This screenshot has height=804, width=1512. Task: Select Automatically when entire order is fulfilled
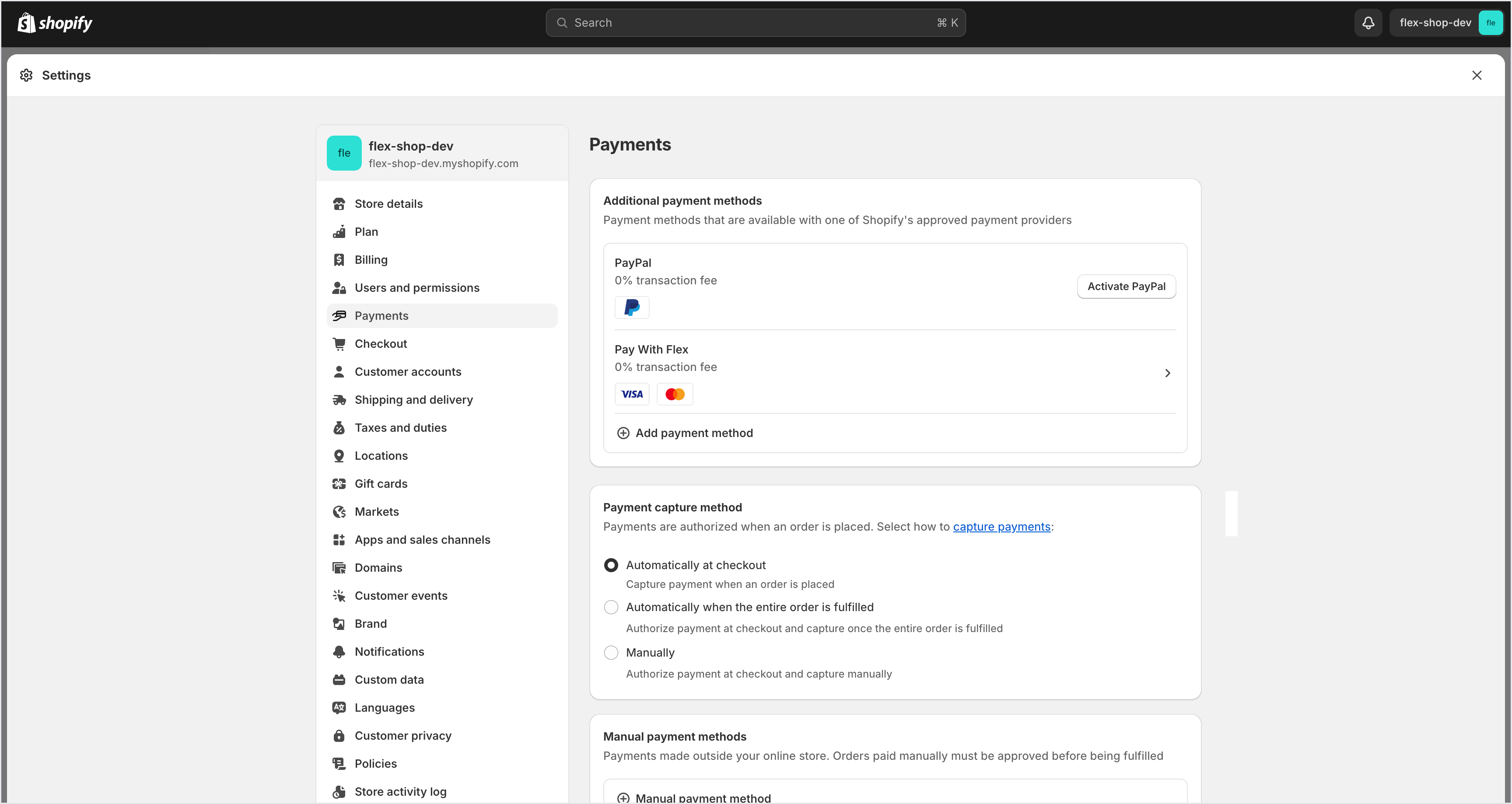coord(611,608)
